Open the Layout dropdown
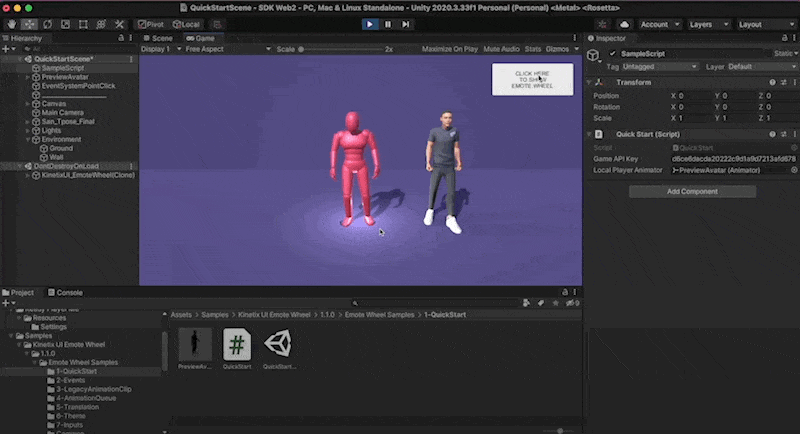 [765, 24]
